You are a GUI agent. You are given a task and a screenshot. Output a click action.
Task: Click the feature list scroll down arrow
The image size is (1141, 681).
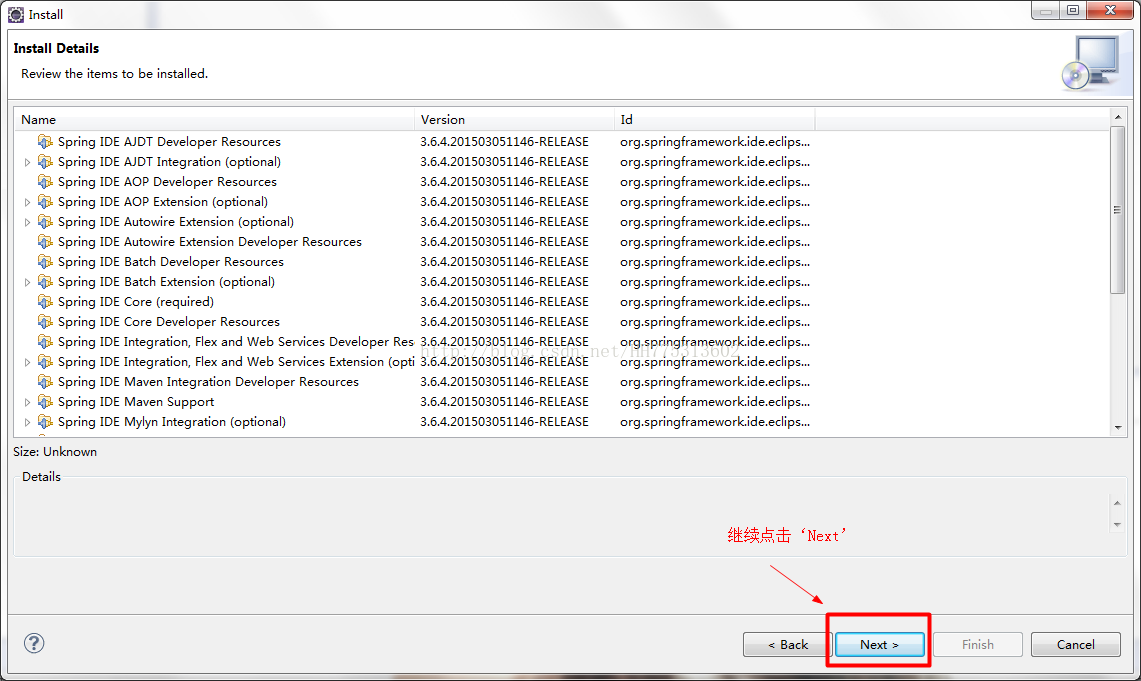tap(1118, 428)
